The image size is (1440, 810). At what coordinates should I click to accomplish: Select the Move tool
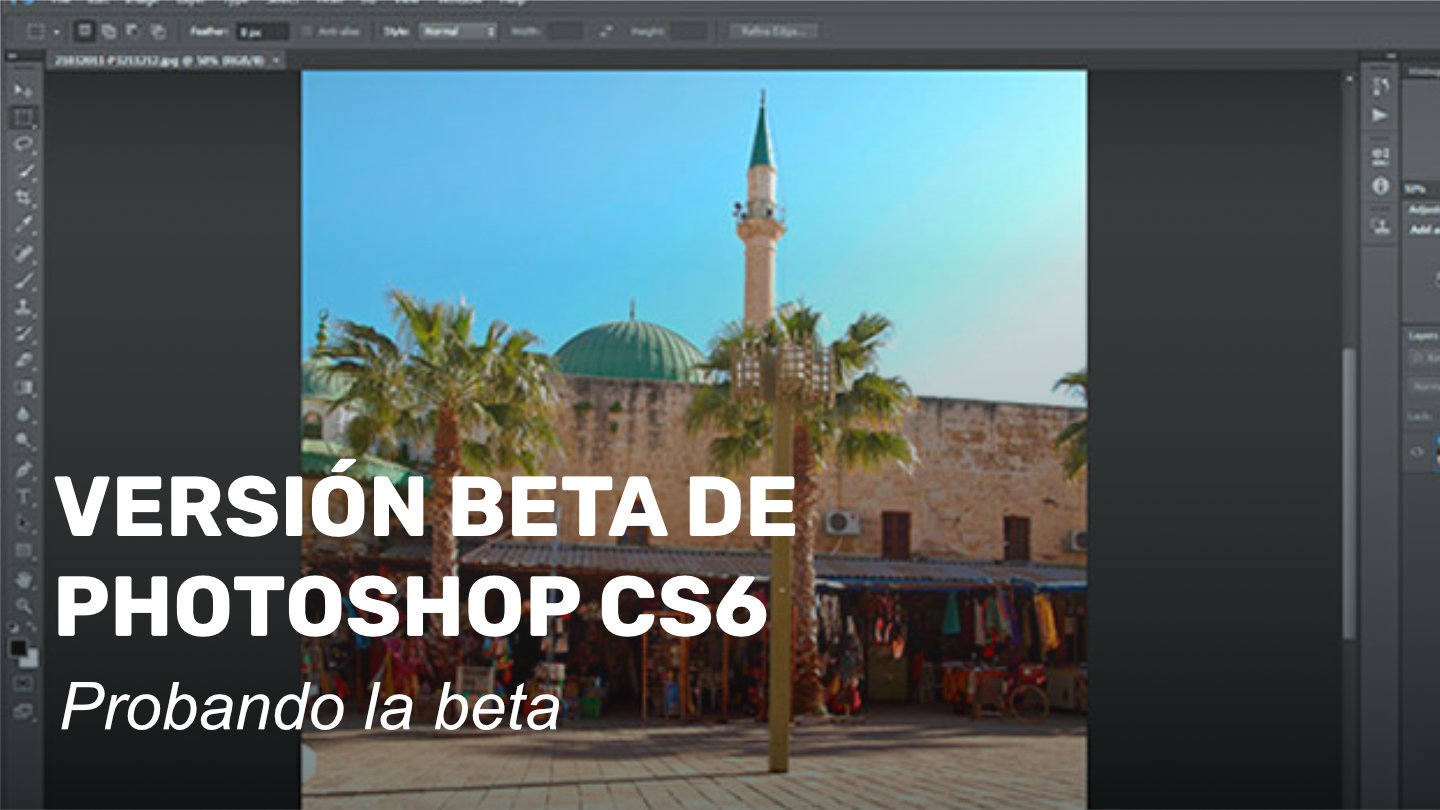[23, 90]
